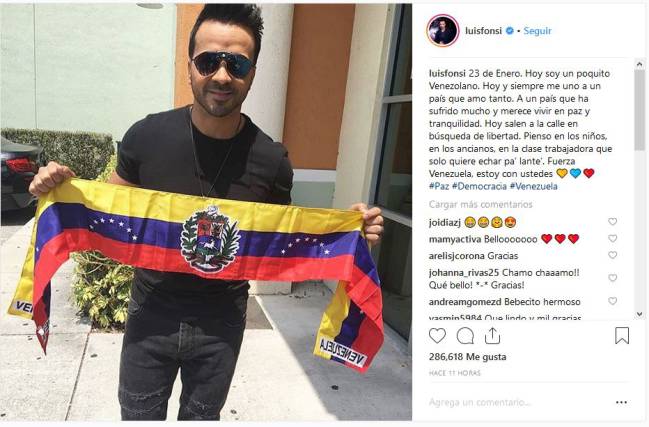Open the three-dot more options menu
The image size is (649, 427).
coord(621,402)
